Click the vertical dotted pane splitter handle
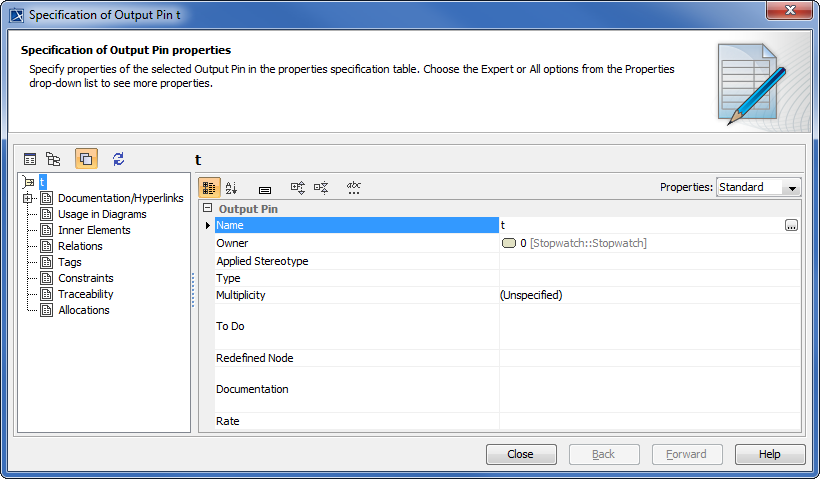The image size is (820, 479). (193, 290)
